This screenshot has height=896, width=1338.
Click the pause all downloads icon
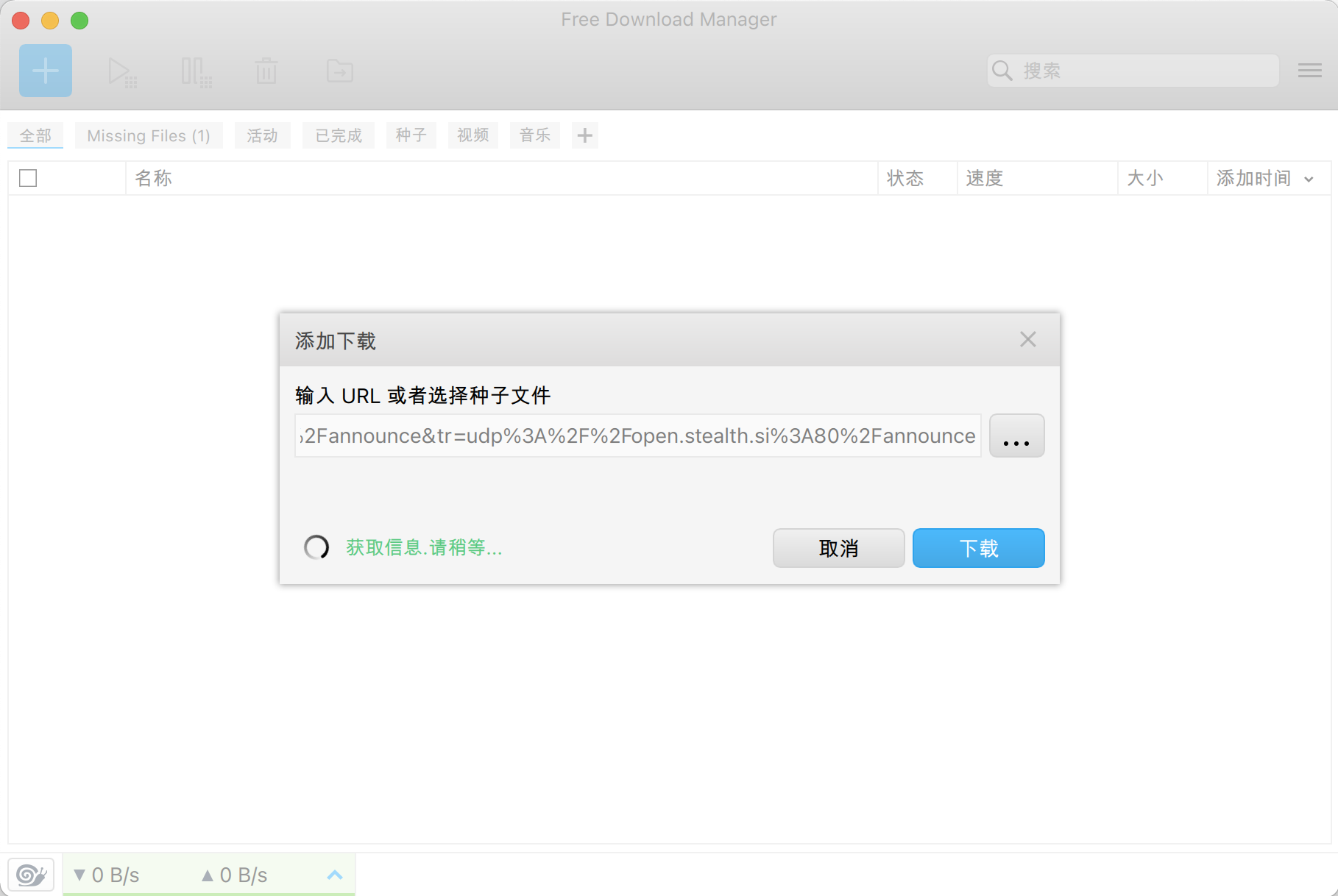(196, 72)
